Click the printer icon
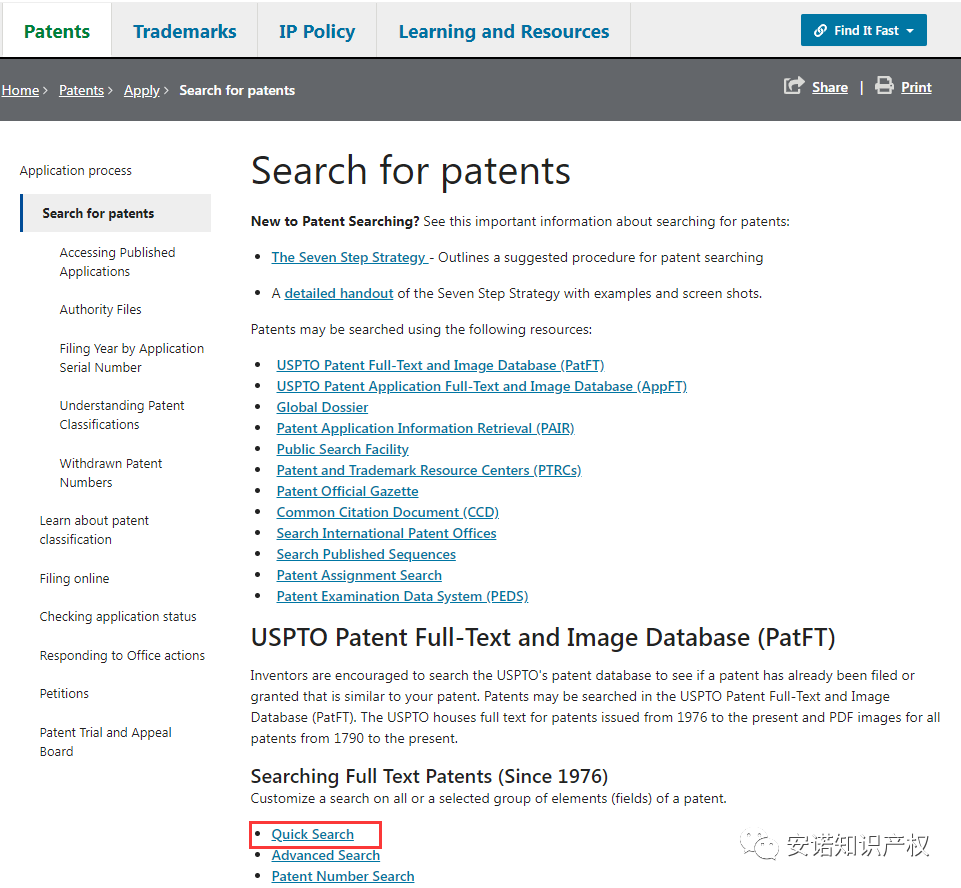 tap(884, 85)
